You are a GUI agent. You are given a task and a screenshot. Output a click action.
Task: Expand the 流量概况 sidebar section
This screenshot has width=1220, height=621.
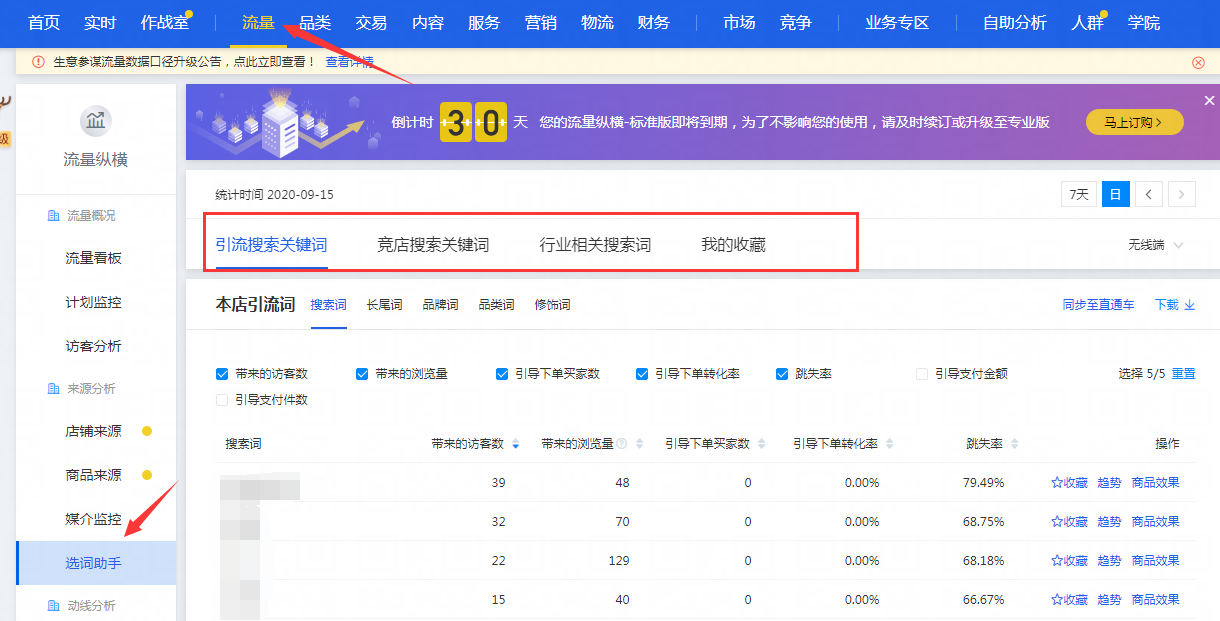[x=90, y=216]
